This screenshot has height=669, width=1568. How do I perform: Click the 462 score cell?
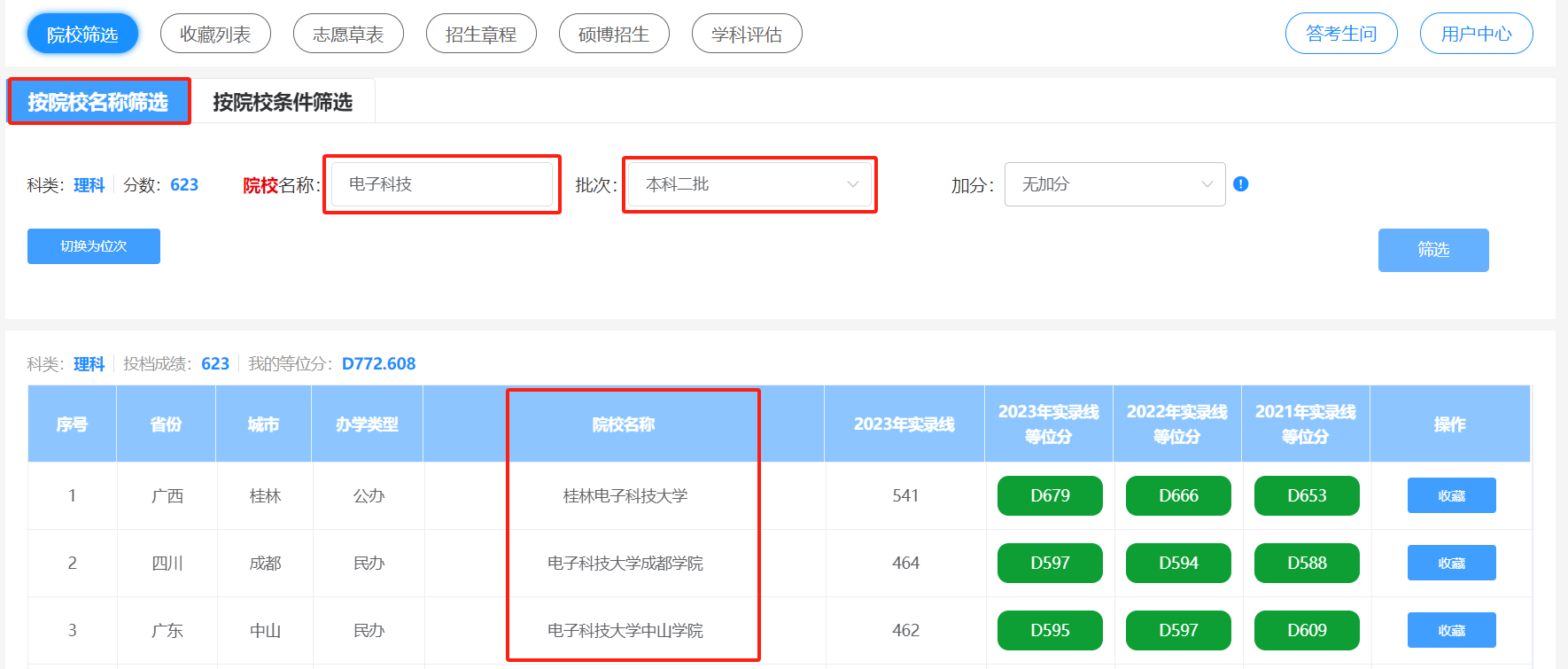click(x=905, y=630)
